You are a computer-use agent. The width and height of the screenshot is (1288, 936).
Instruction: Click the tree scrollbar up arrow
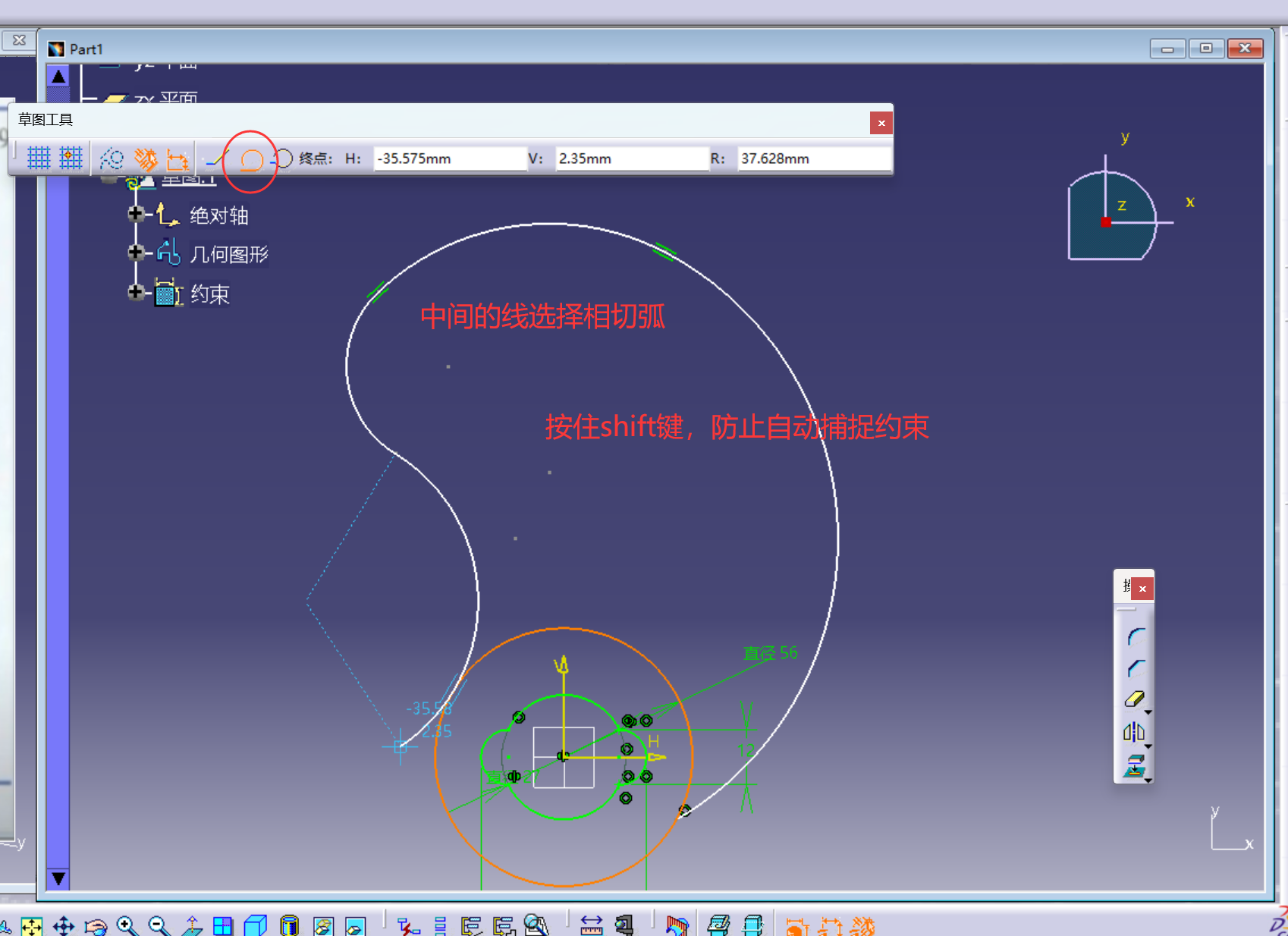click(58, 76)
